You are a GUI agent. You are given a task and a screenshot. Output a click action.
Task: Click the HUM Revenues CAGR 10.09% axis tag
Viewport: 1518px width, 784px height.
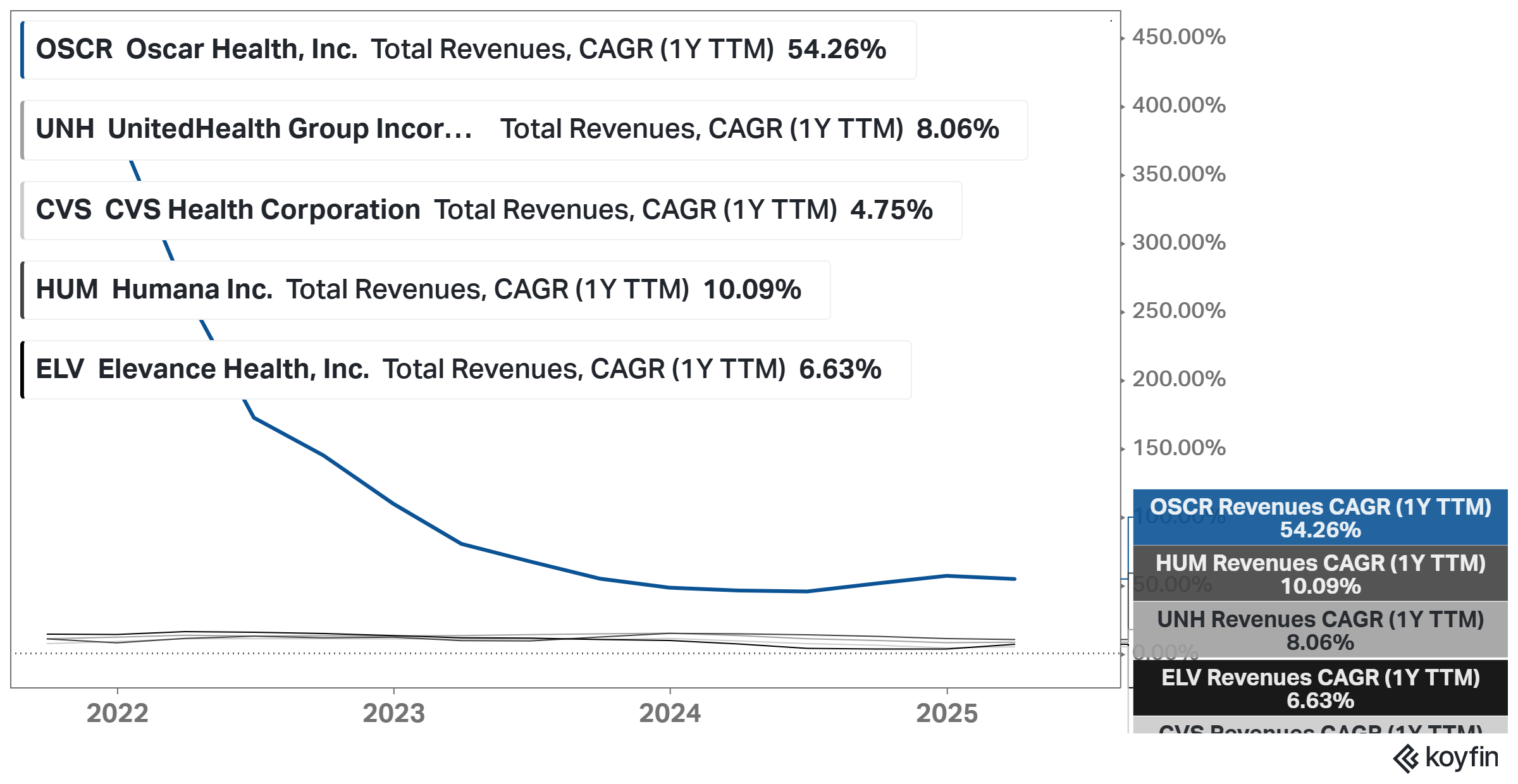1320,573
